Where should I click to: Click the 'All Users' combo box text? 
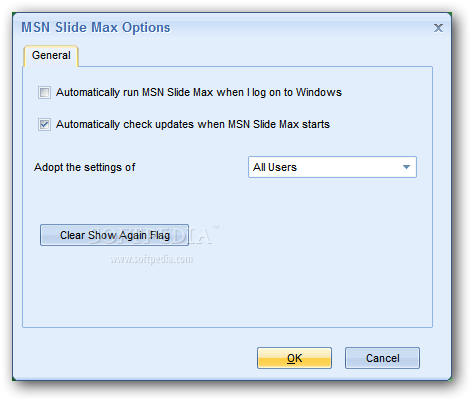coord(275,167)
